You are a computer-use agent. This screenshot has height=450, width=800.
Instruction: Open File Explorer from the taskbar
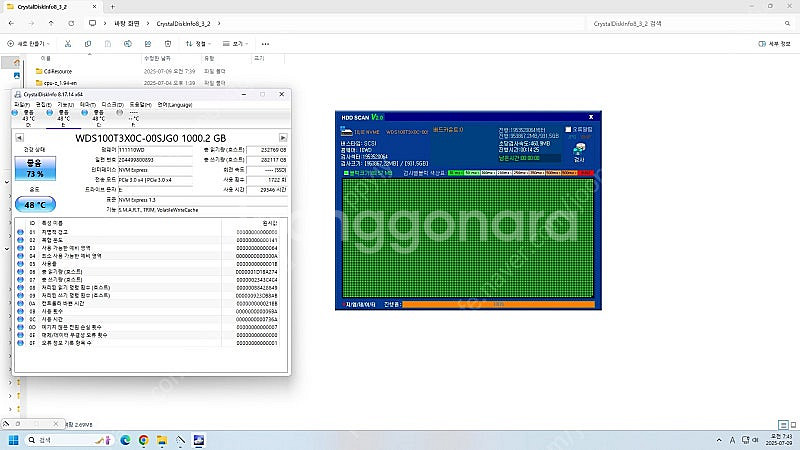click(x=162, y=440)
